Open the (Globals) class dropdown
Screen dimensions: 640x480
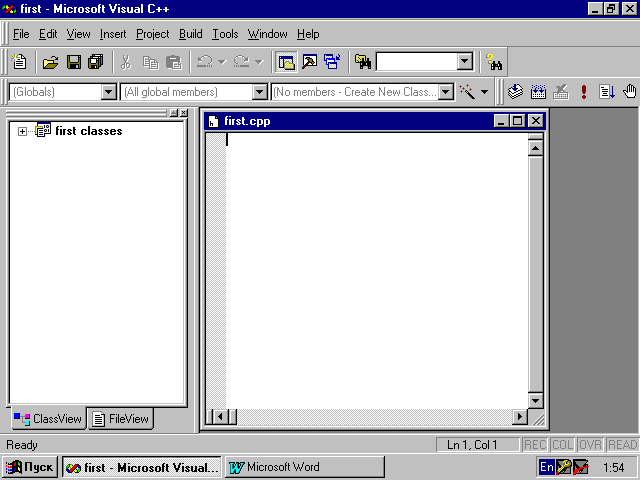click(x=109, y=92)
